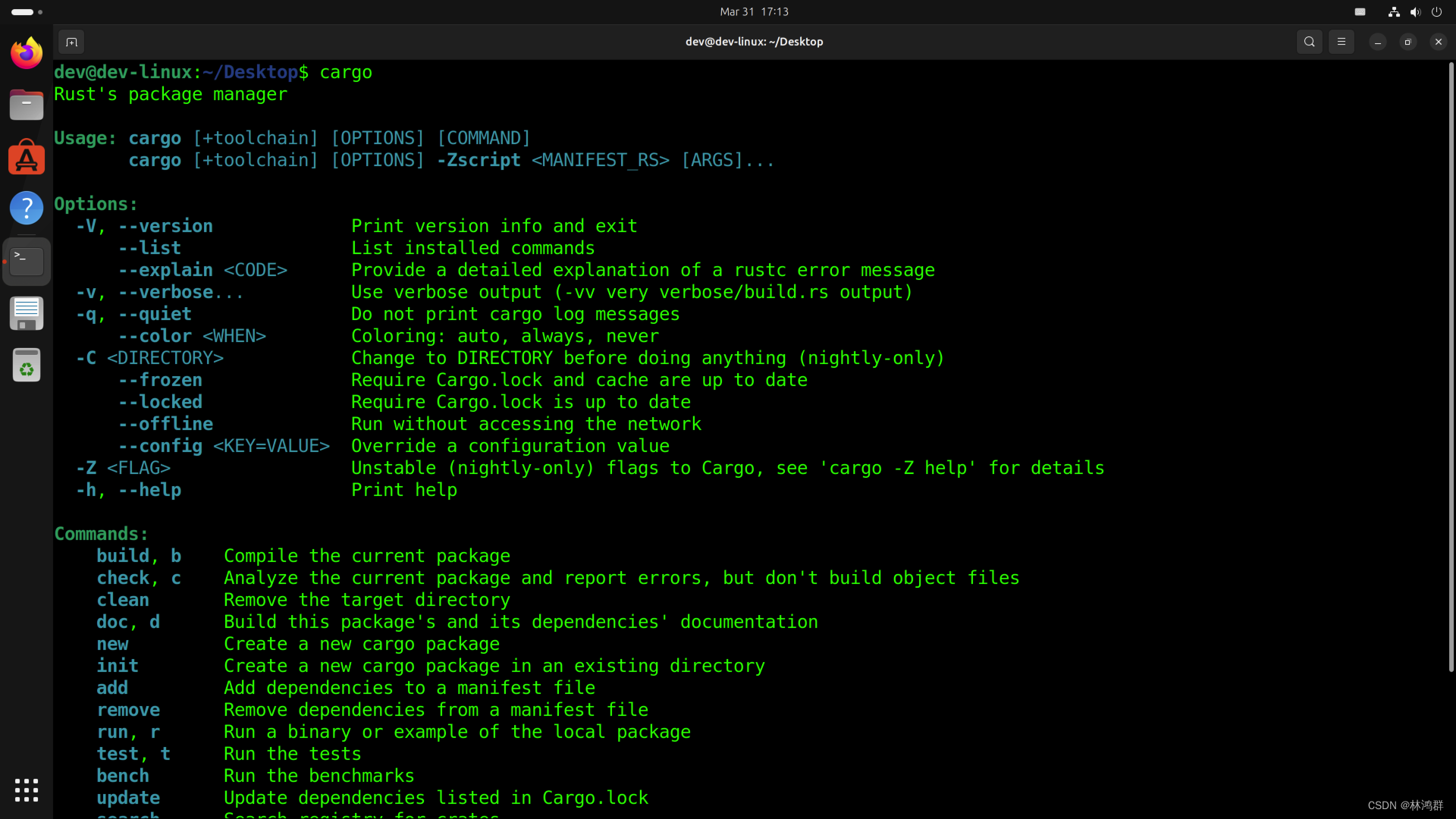Viewport: 1456px width, 819px height.
Task: Click the 'Options:' heading
Action: click(96, 204)
